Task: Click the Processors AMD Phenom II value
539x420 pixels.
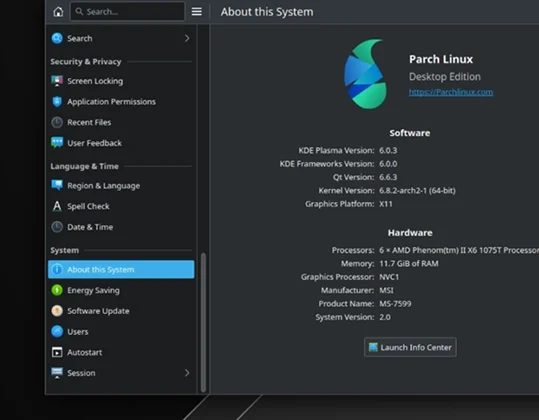Action: tap(459, 250)
